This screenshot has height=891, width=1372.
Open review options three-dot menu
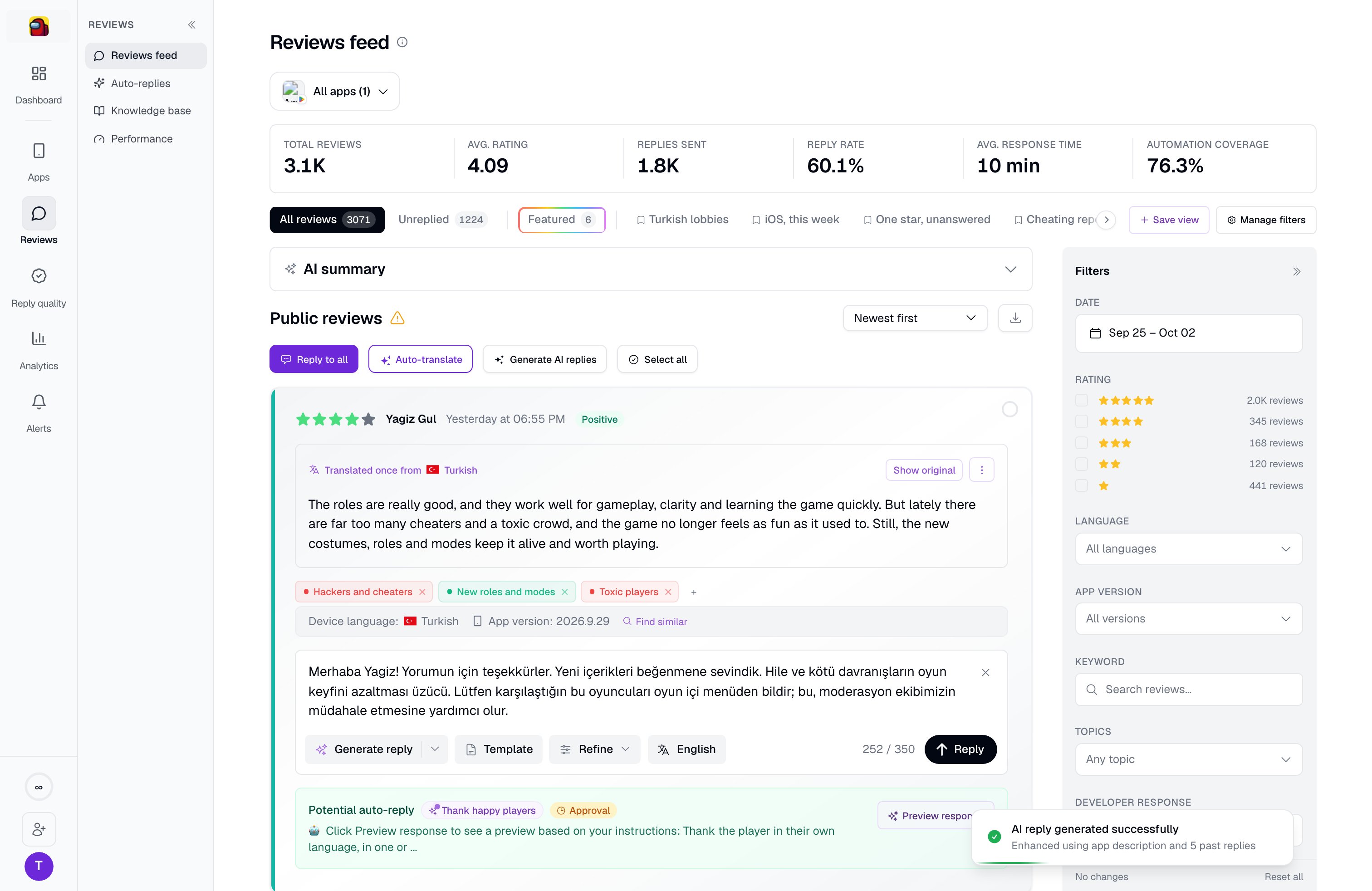982,470
